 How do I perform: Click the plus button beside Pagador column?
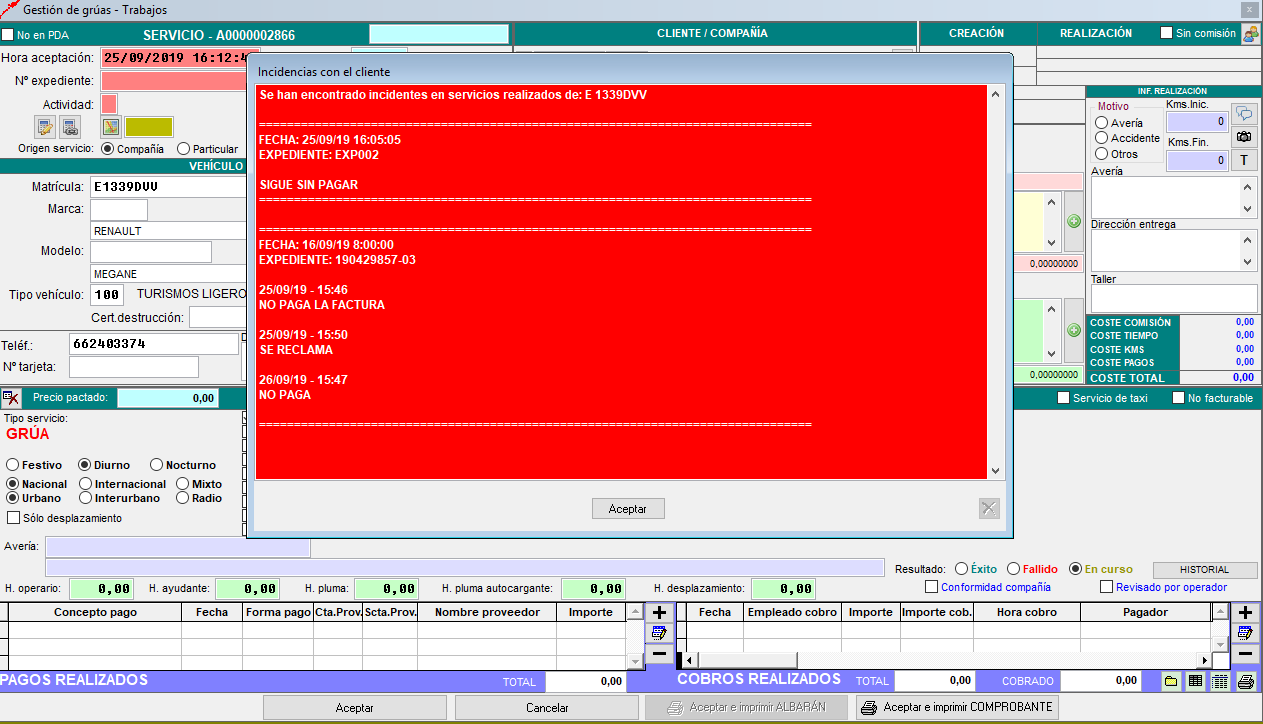(x=1245, y=612)
